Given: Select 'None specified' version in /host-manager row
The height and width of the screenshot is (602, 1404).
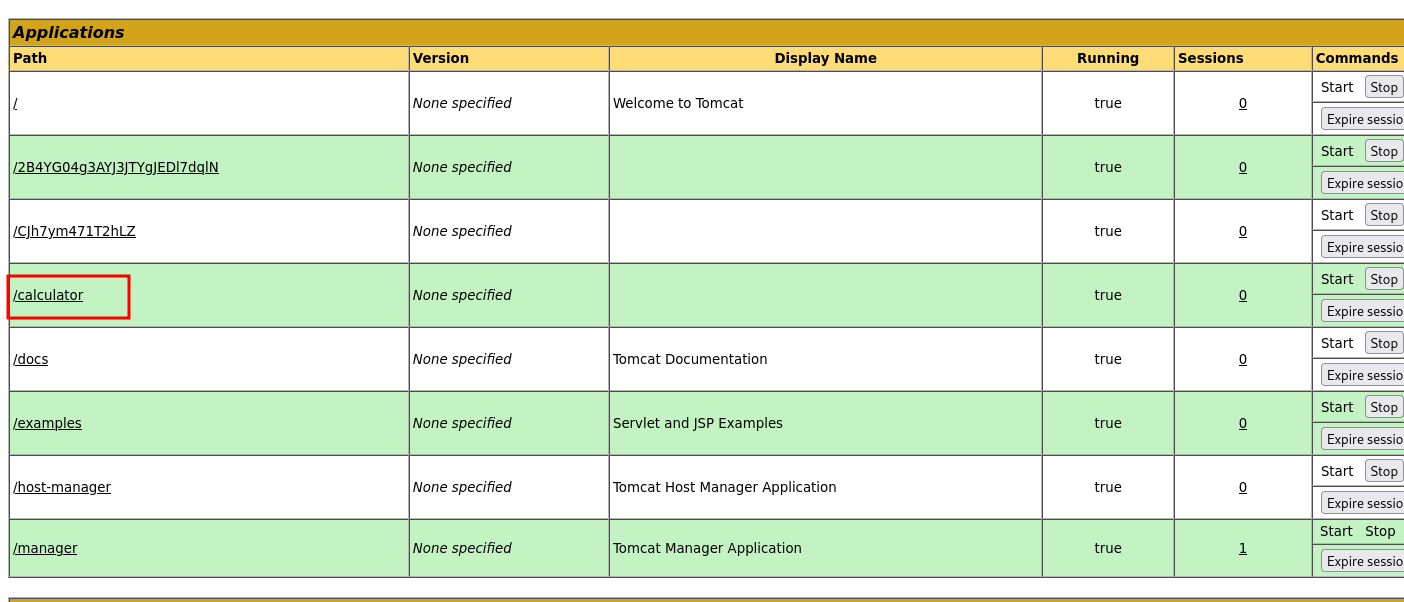Looking at the screenshot, I should point(462,487).
